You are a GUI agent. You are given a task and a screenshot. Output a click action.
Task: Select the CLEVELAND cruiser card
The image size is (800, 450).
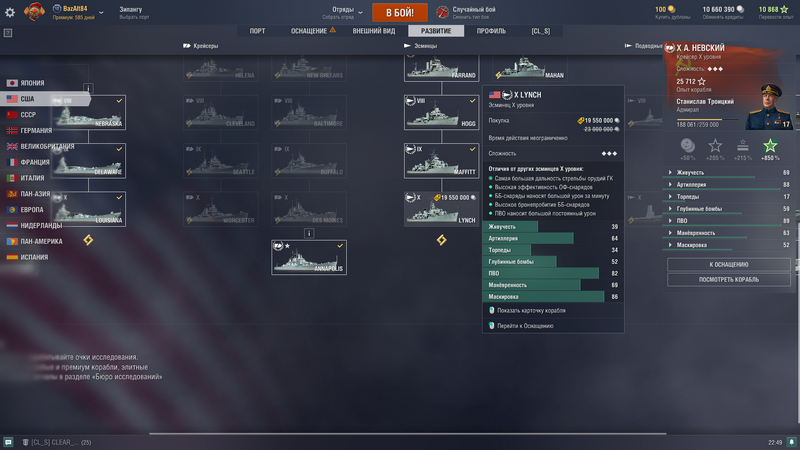(220, 112)
